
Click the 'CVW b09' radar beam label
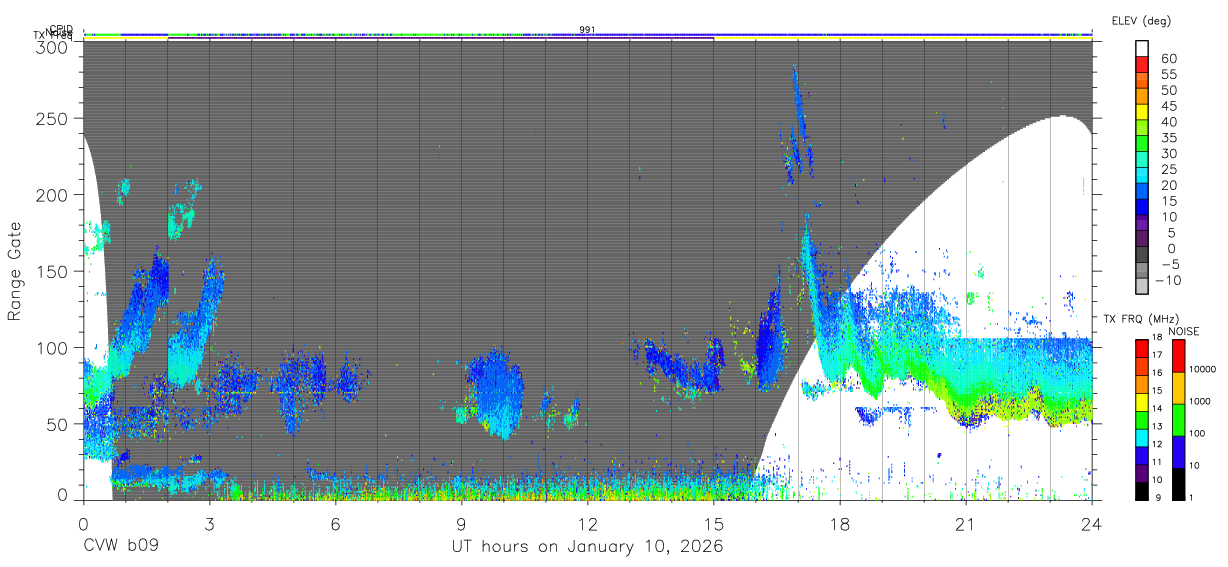point(121,547)
